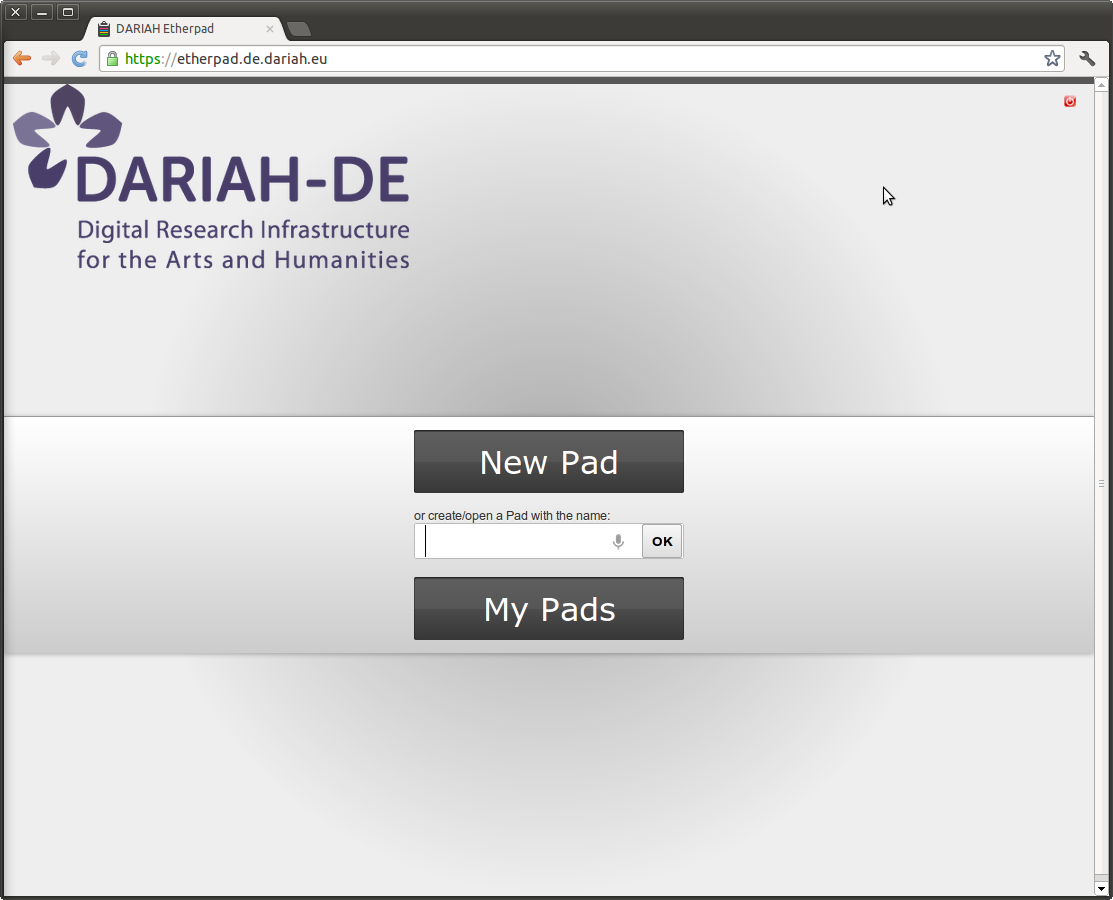Open the My Pads list
1113x900 pixels.
[x=549, y=609]
